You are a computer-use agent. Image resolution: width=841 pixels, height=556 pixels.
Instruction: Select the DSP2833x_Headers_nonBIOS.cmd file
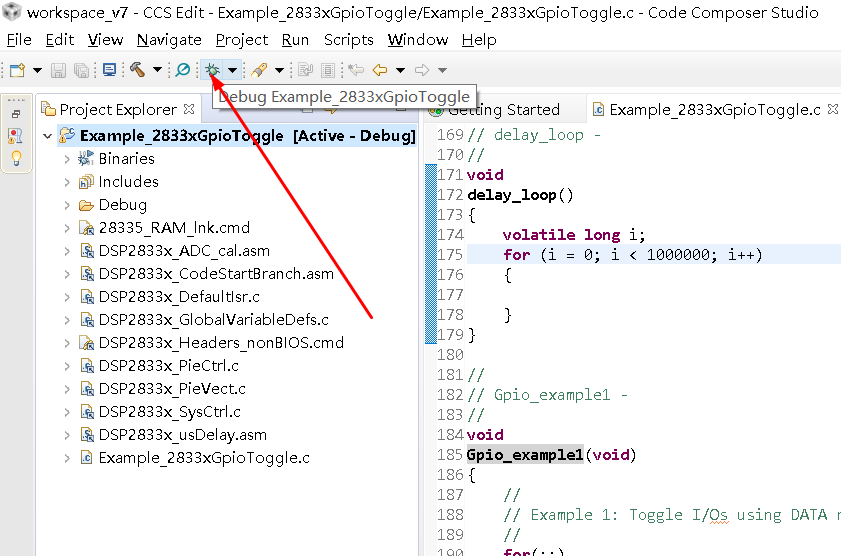click(221, 344)
